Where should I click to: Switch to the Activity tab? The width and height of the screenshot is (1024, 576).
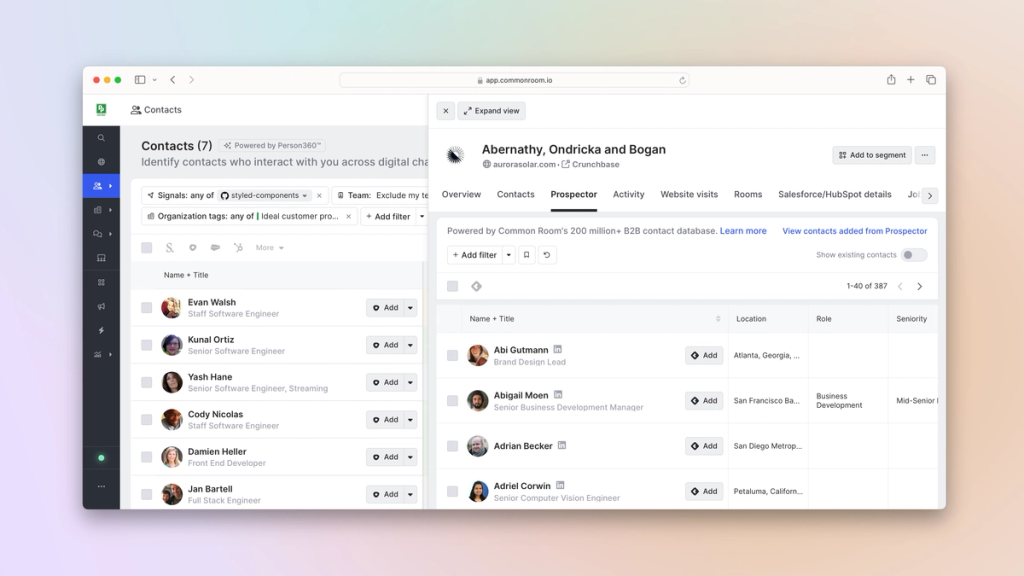pyautogui.click(x=628, y=195)
